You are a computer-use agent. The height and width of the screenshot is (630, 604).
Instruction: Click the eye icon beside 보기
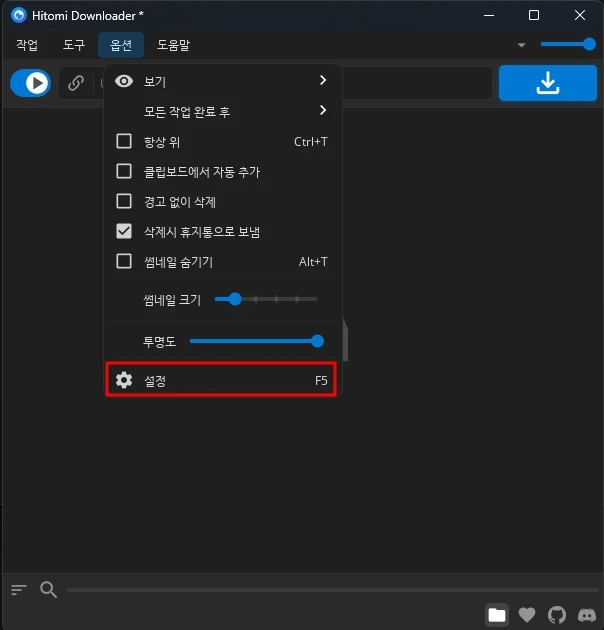point(124,81)
